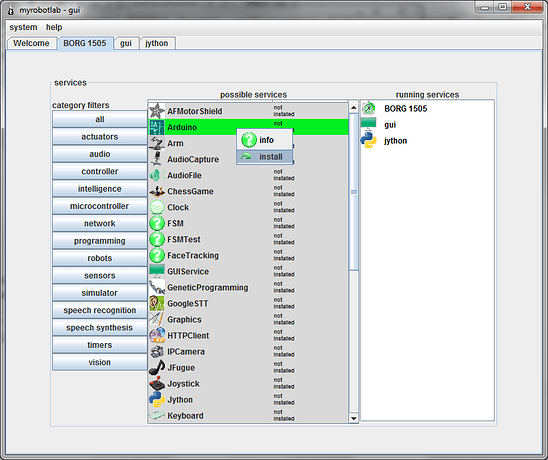Click the scroll down arrow of services list
Screen dimensions: 548x460
point(353,418)
